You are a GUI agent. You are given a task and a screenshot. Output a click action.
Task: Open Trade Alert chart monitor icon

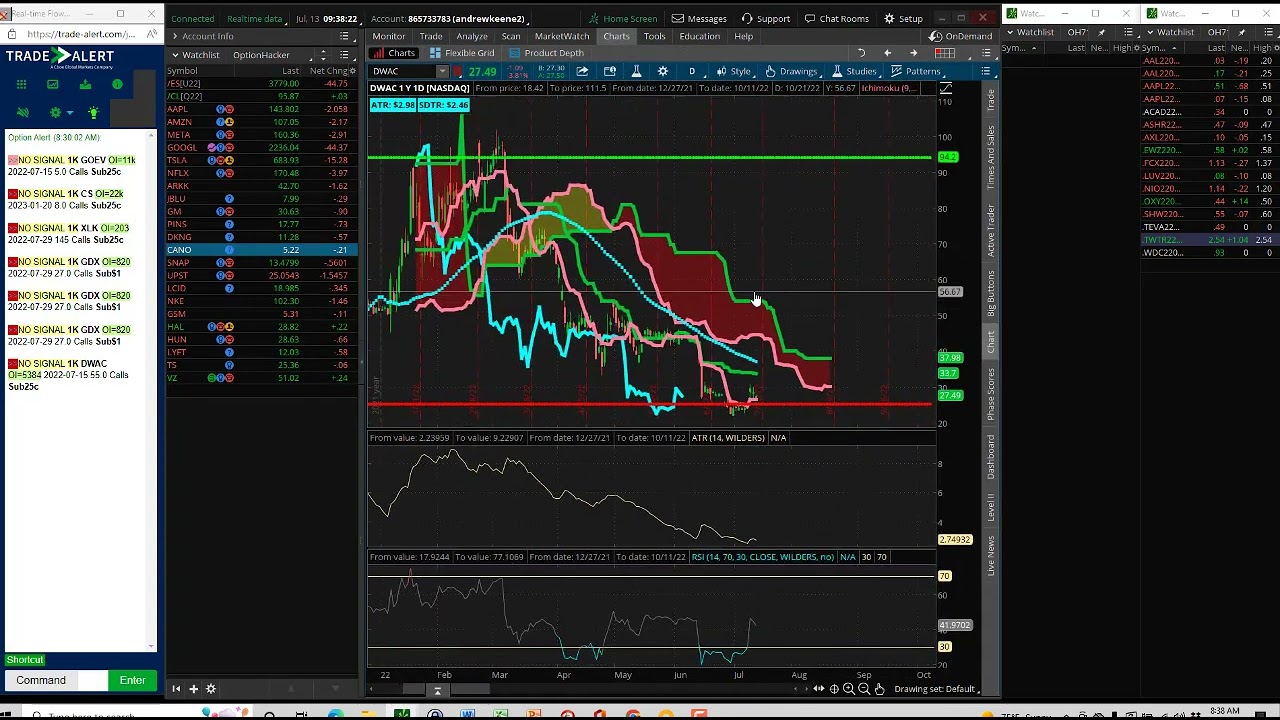[x=53, y=85]
